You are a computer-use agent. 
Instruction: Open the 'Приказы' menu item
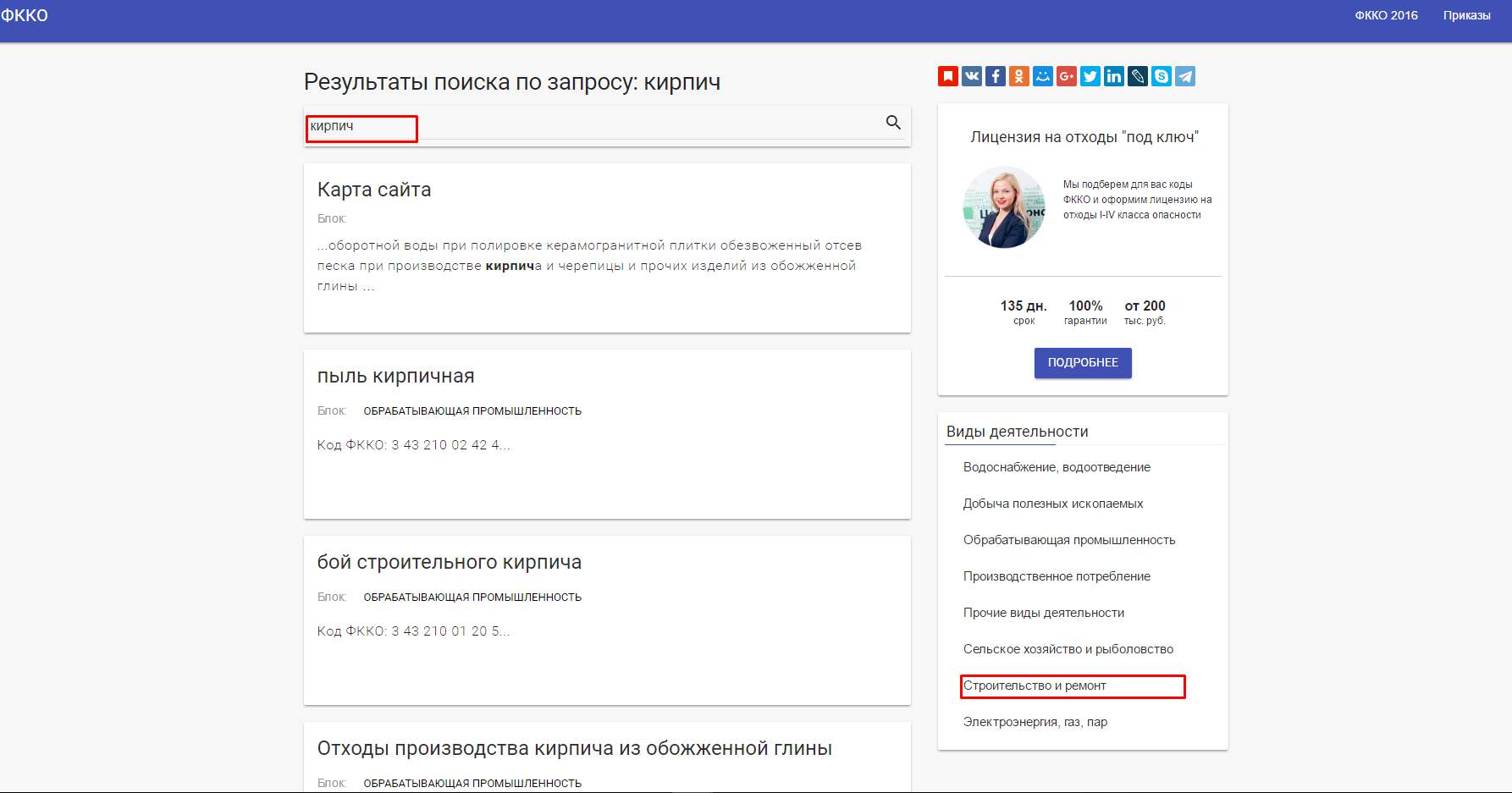coord(1467,14)
